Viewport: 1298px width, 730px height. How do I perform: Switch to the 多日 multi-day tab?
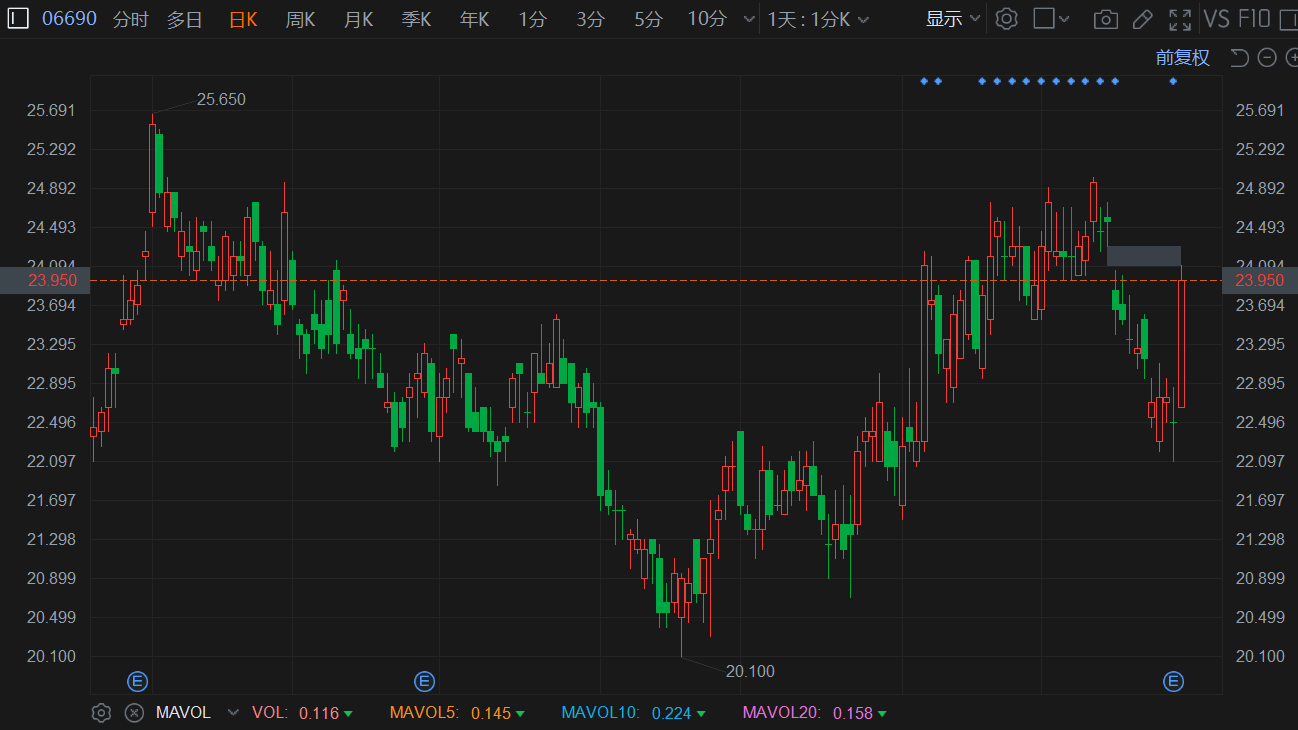click(184, 19)
